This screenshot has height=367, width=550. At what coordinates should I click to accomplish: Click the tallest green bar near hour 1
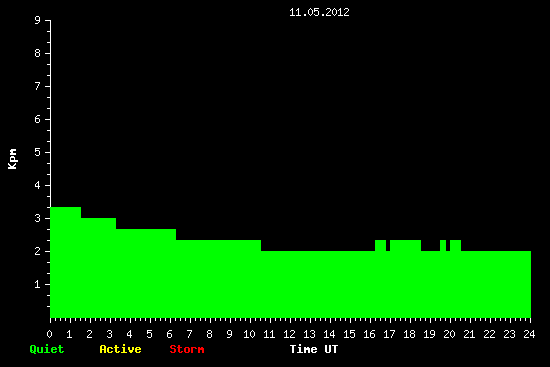coord(66,262)
